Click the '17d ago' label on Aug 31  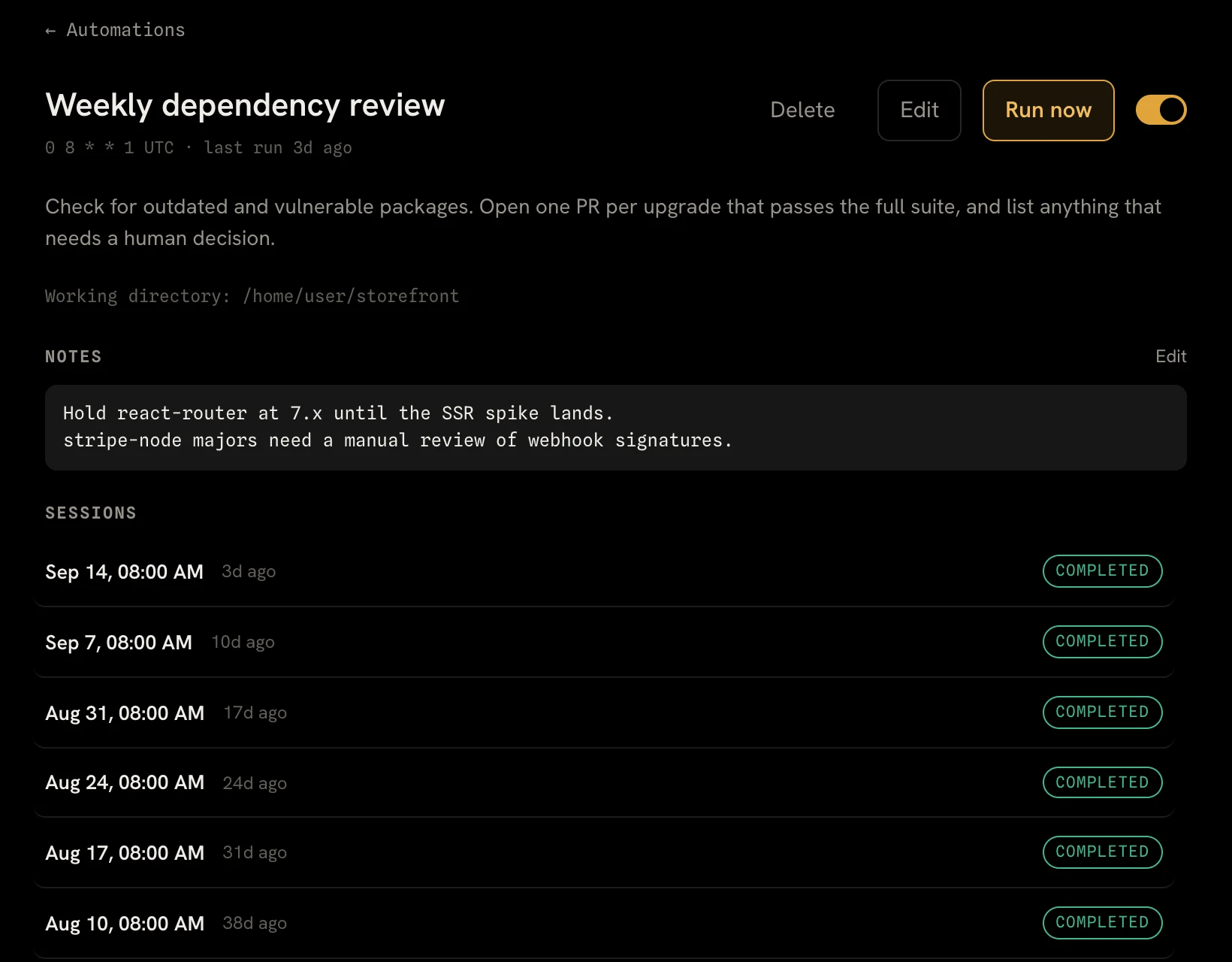[x=255, y=713]
